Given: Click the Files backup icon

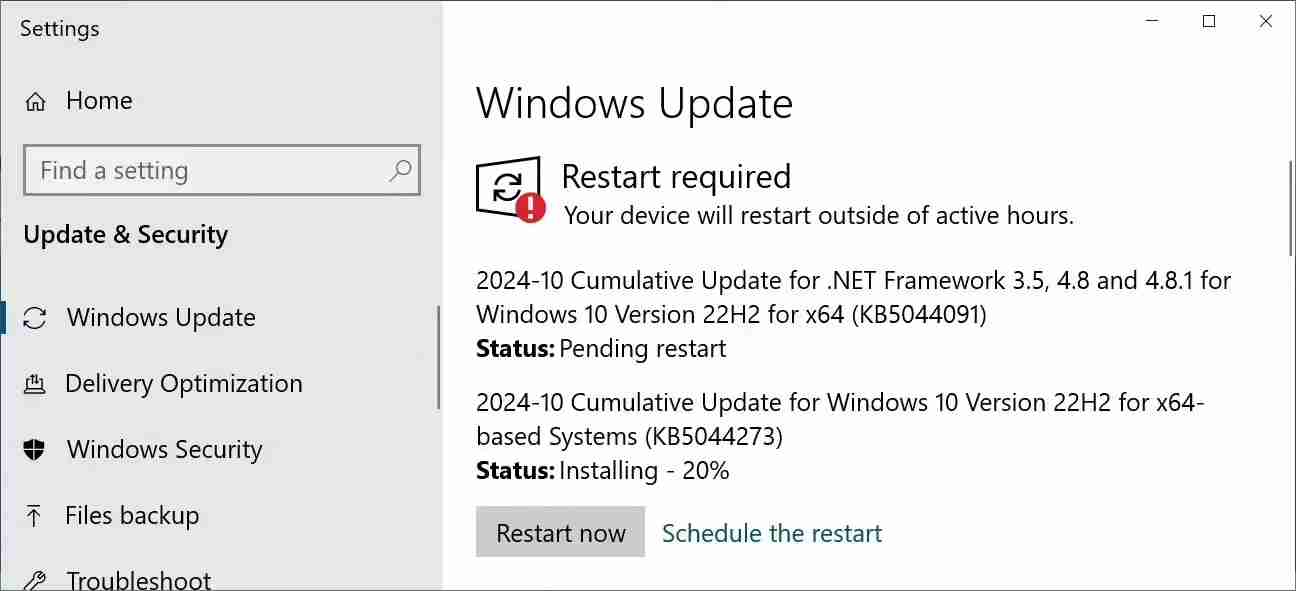Looking at the screenshot, I should pos(33,515).
